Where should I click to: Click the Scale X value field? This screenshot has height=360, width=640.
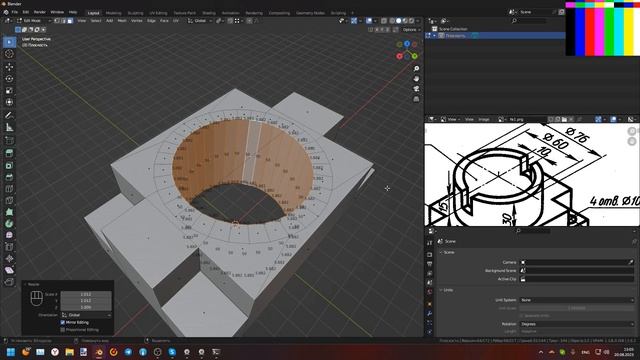point(86,294)
